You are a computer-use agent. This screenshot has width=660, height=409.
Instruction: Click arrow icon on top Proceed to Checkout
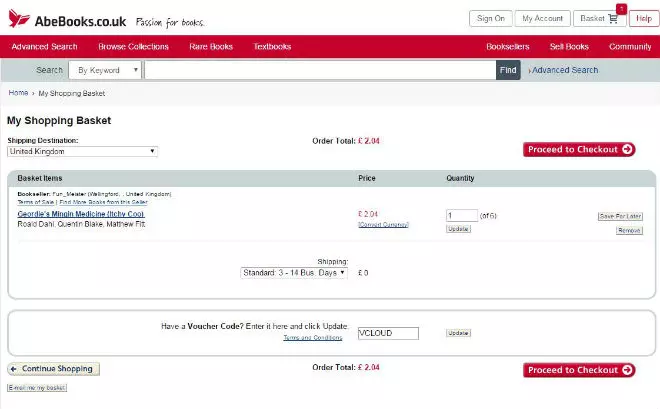[x=627, y=149]
